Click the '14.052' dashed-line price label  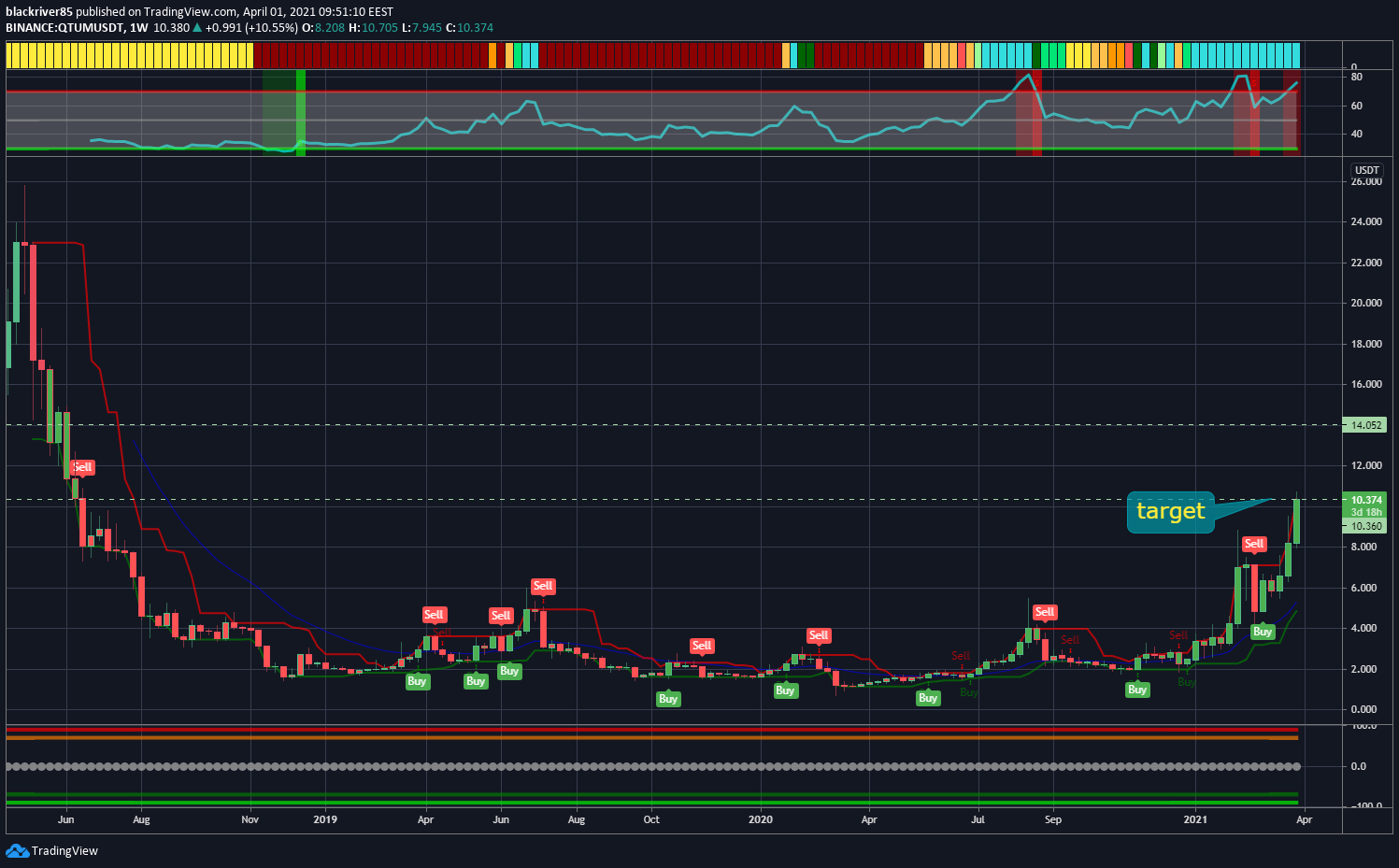(x=1366, y=425)
